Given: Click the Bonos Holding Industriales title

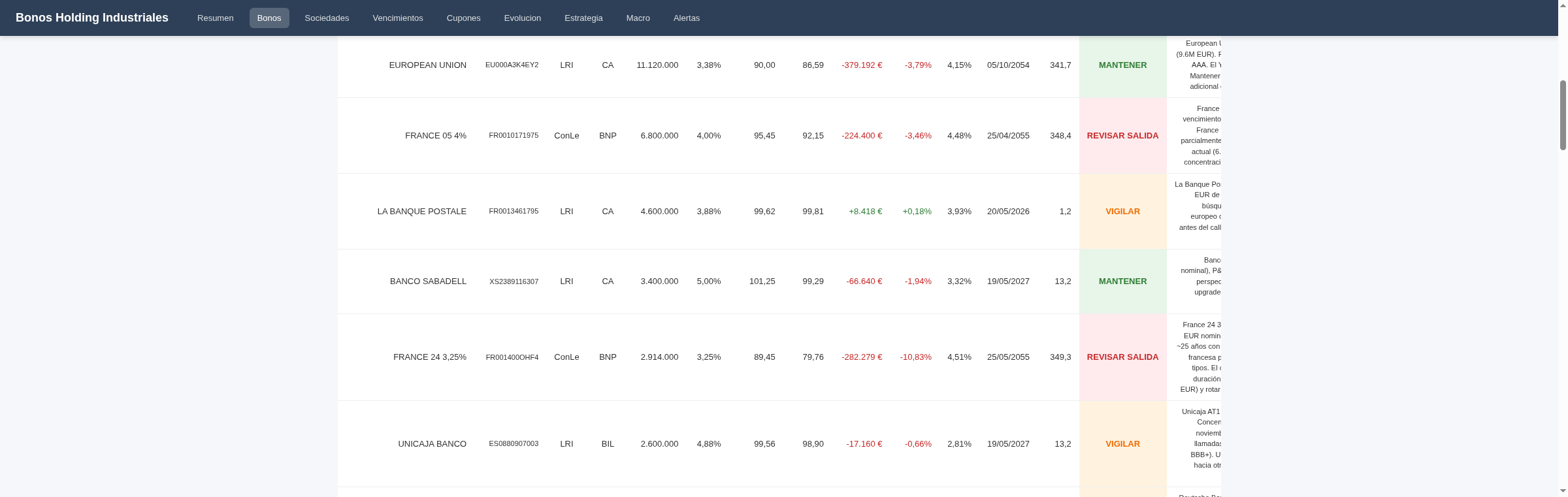Looking at the screenshot, I should 92,18.
